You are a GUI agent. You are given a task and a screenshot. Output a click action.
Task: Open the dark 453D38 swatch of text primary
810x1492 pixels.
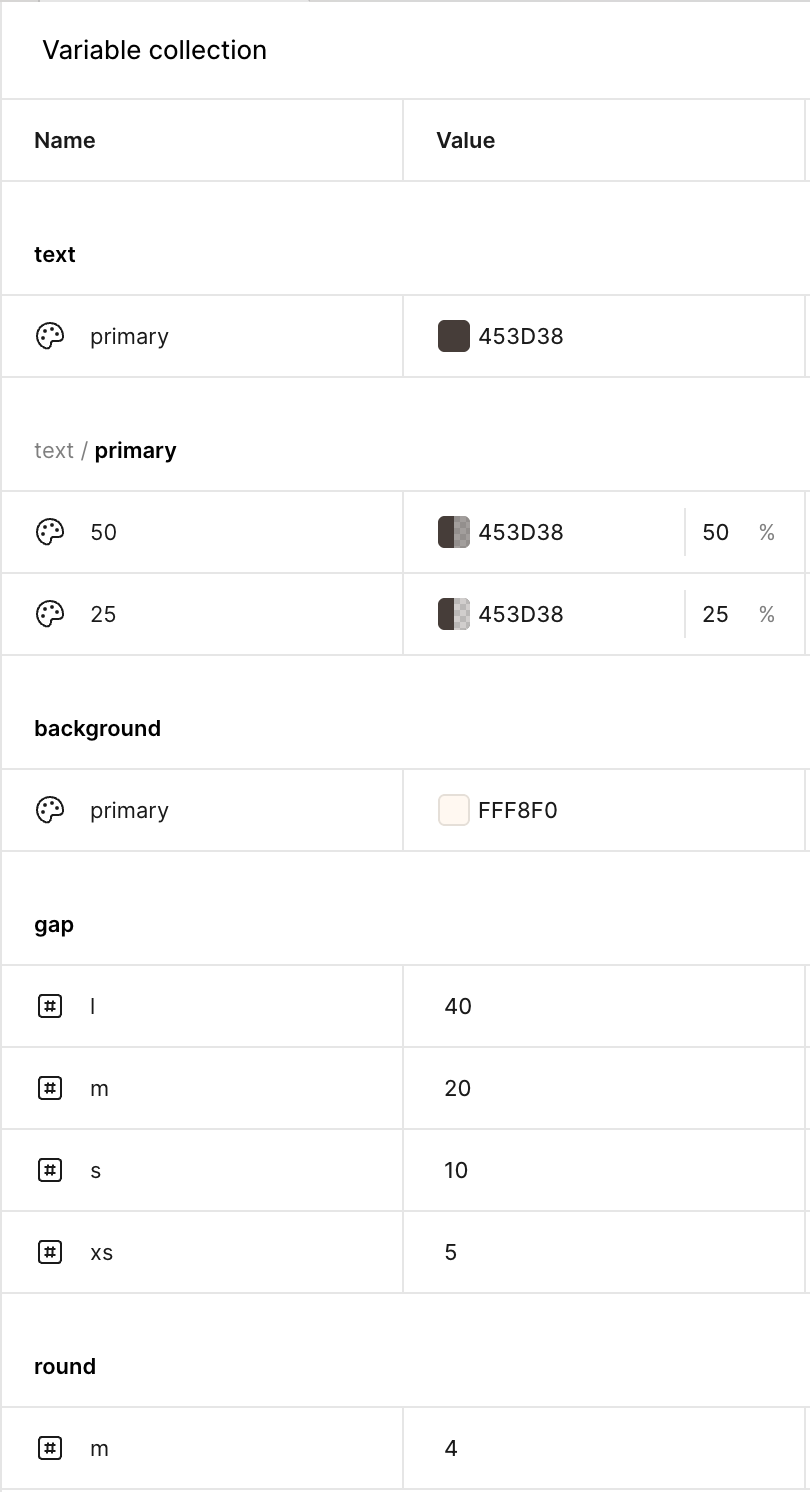click(454, 336)
